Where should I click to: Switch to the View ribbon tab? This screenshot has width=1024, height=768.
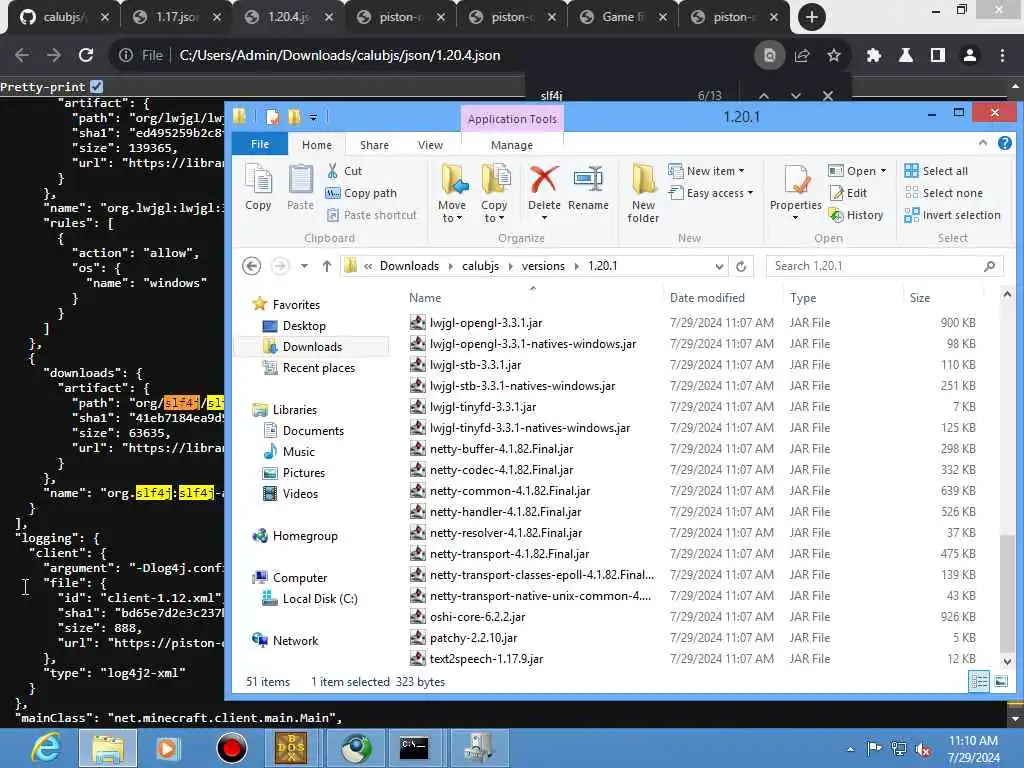click(x=430, y=145)
